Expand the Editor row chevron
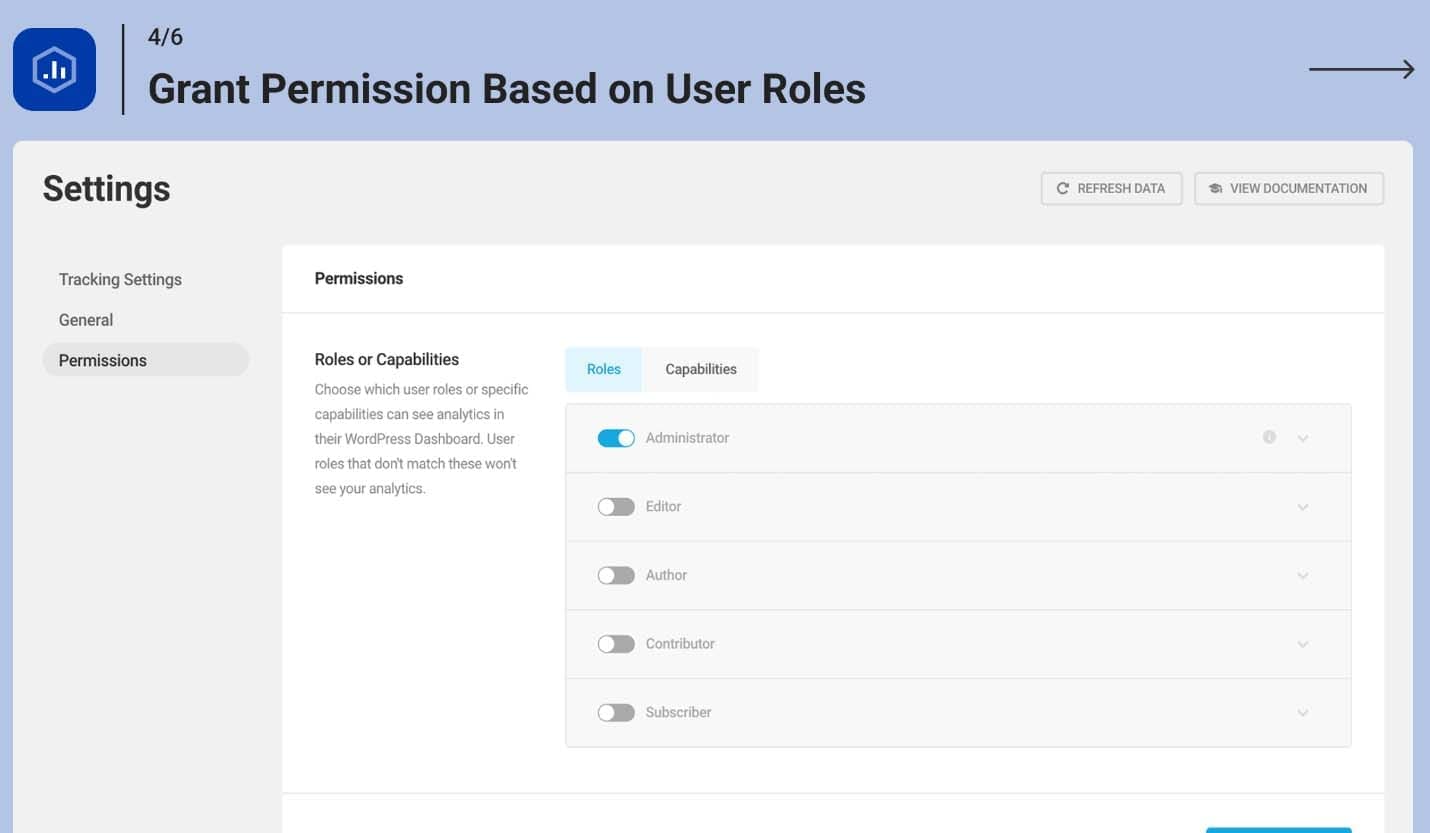Viewport: 1430px width, 833px height. 1303,507
